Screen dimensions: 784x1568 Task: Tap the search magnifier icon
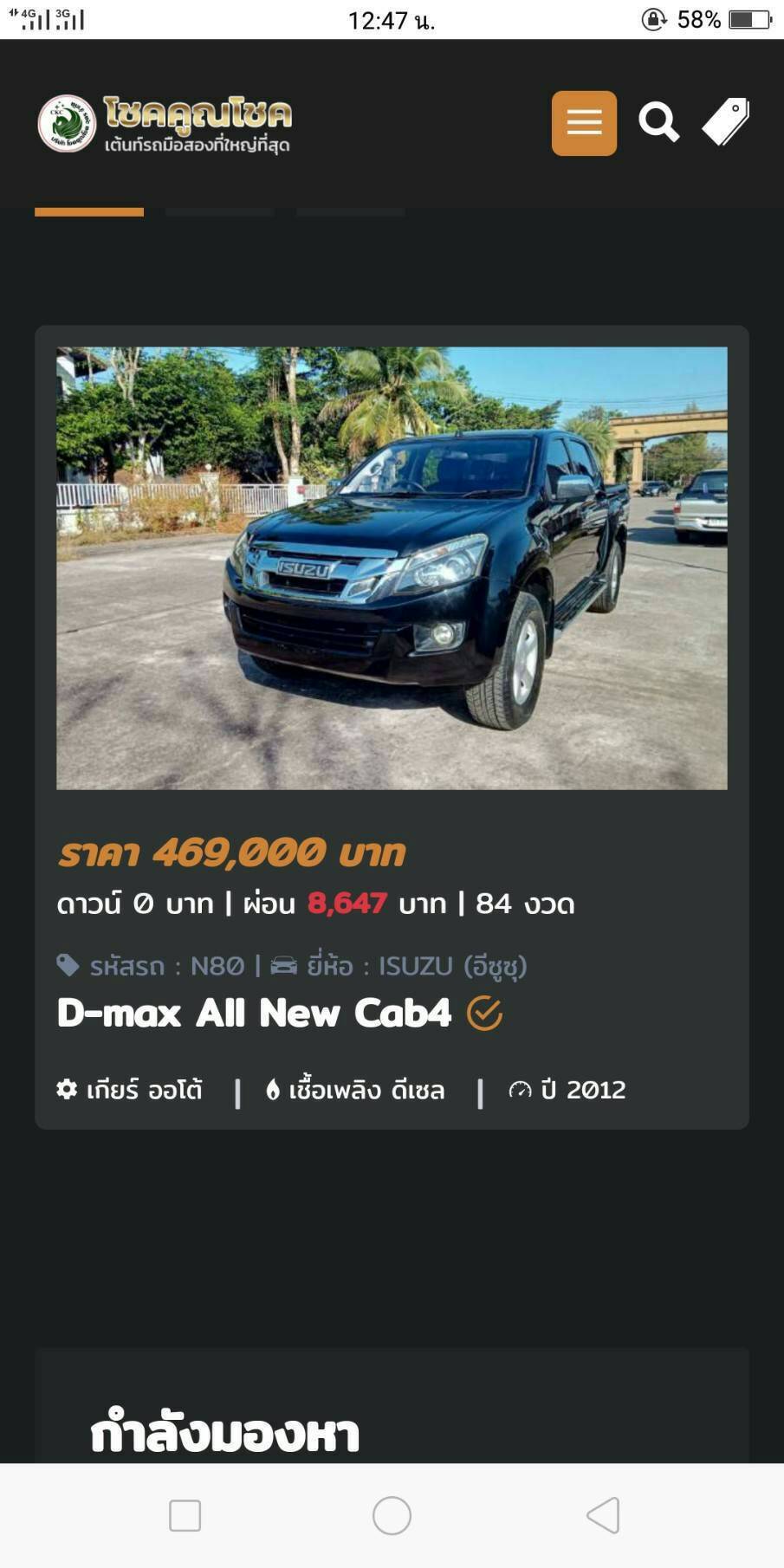(658, 122)
